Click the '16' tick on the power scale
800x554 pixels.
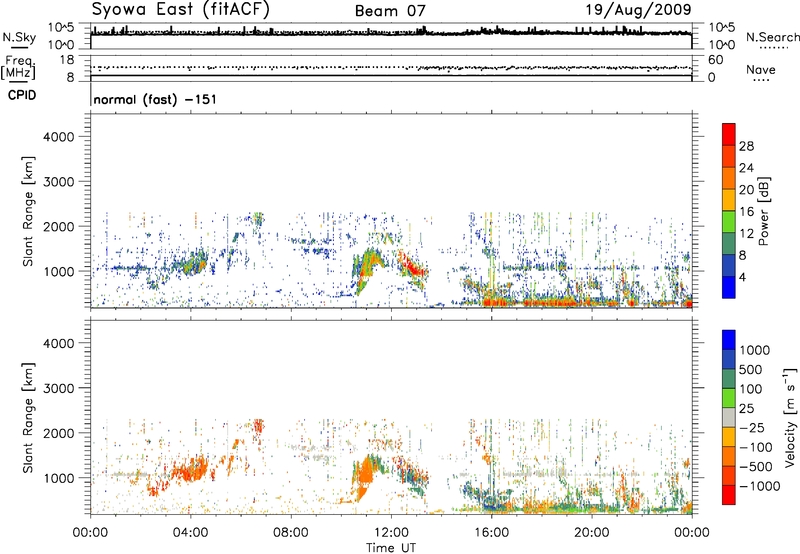click(746, 212)
